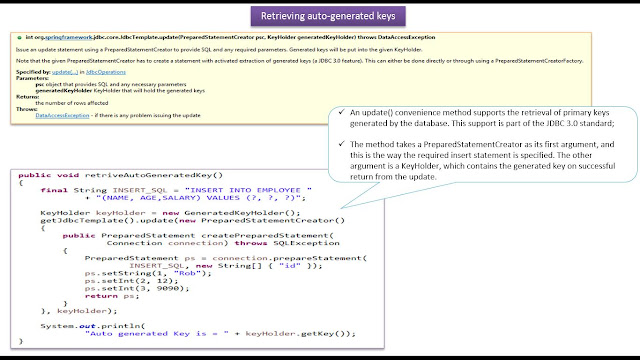This screenshot has width=640, height=360.
Task: Click the 'new GeneratedKeyHolder()' code line
Action: (170, 213)
